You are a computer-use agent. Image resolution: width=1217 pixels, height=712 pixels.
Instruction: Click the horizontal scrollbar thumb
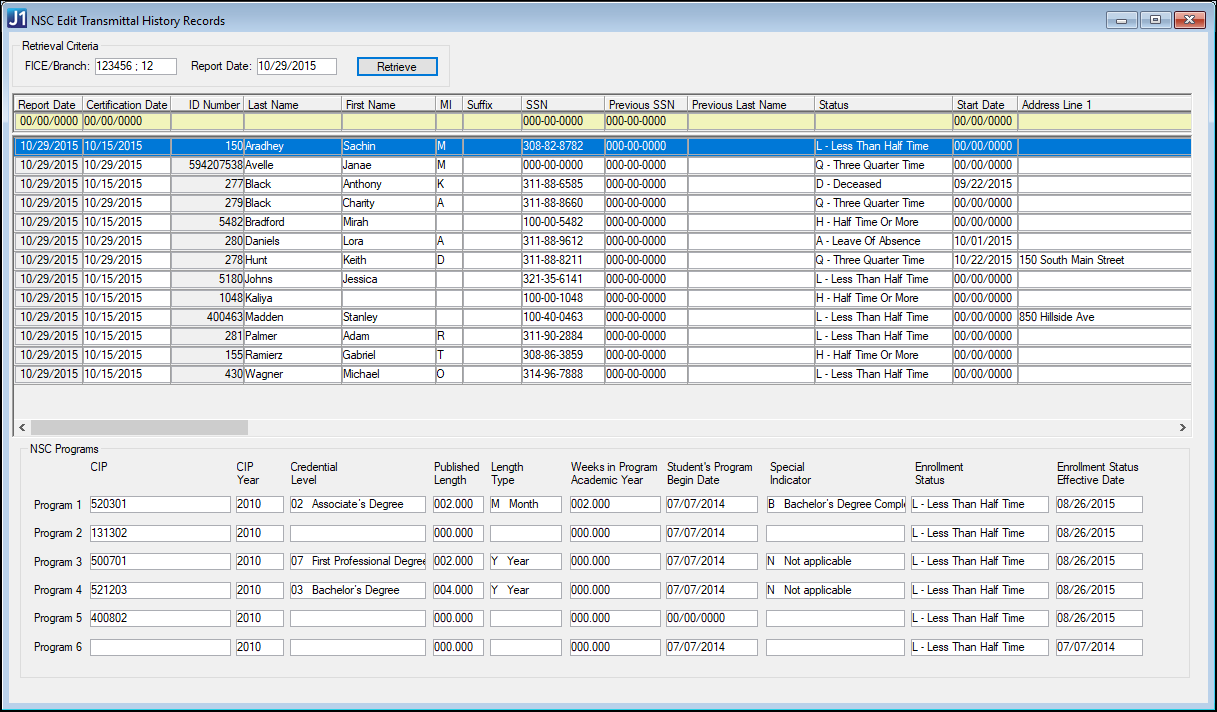(x=139, y=427)
